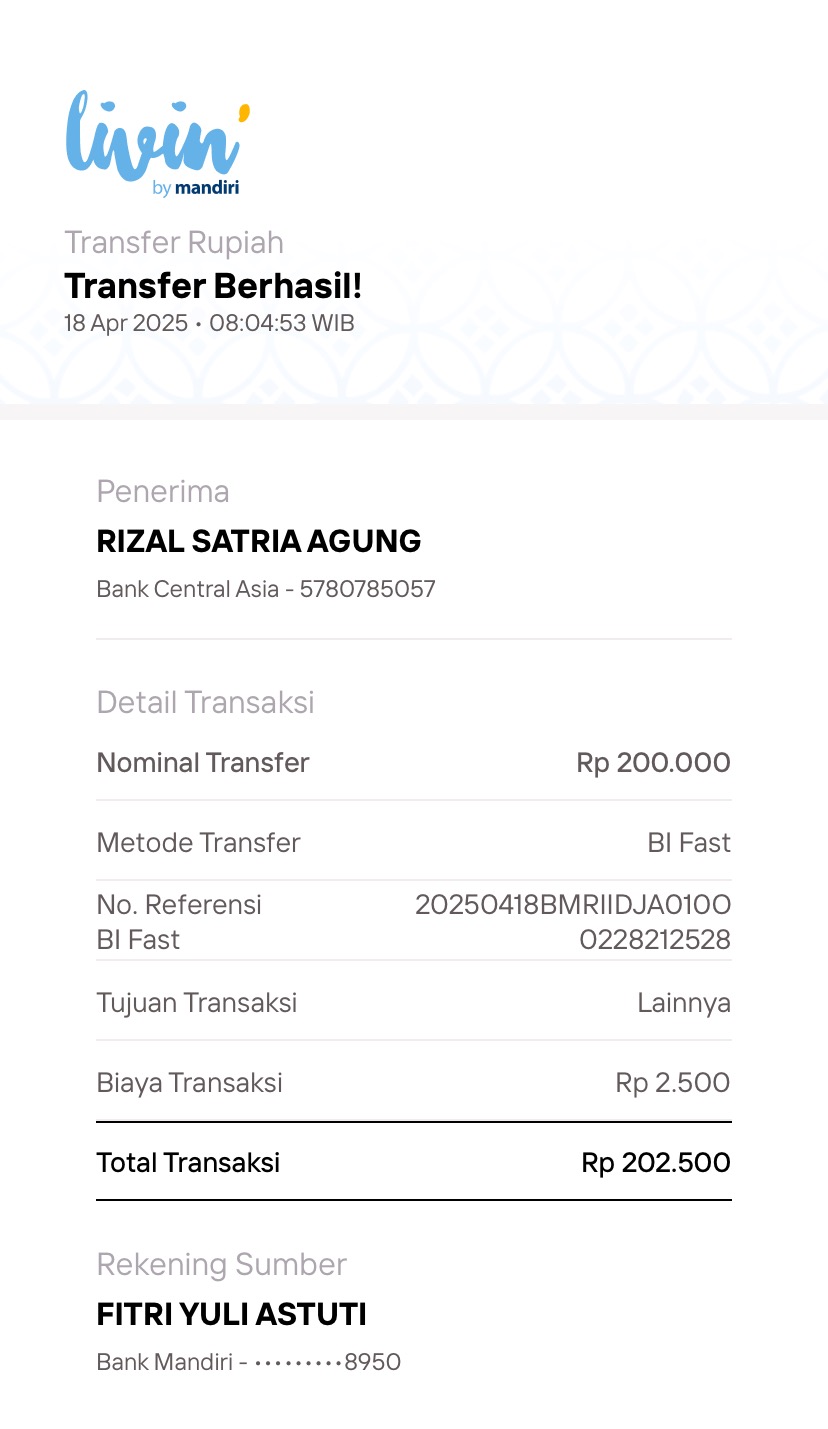The image size is (828, 1429).
Task: Select the "Rekening Sumber" section label
Action: tap(221, 1264)
